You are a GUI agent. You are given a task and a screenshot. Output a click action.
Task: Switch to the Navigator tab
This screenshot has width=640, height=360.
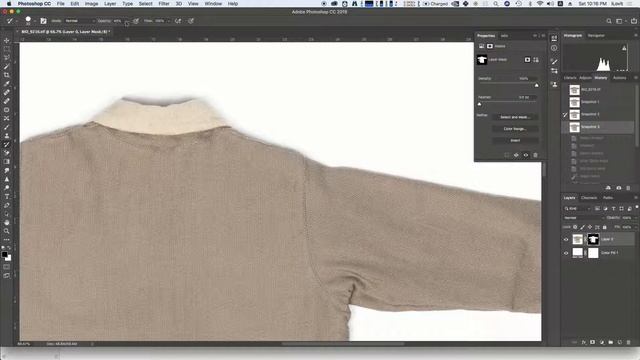[x=596, y=36]
